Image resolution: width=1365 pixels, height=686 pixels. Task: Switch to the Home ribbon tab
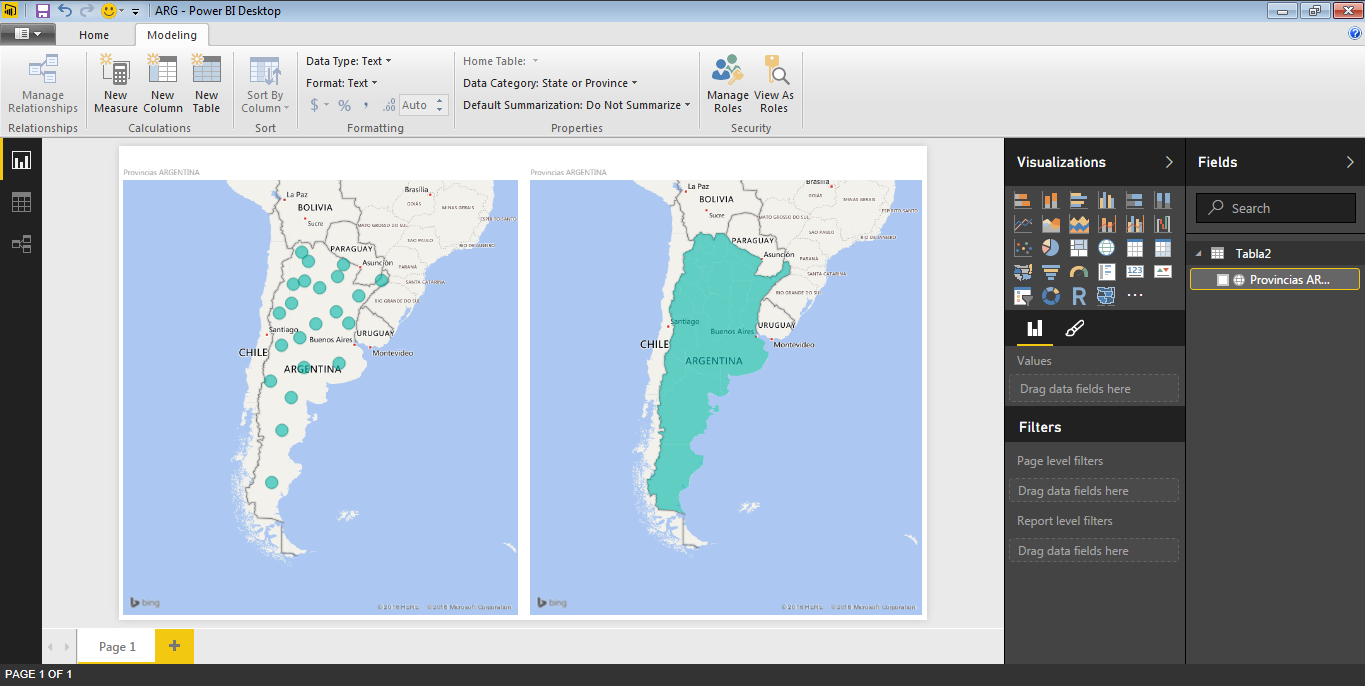[x=94, y=35]
